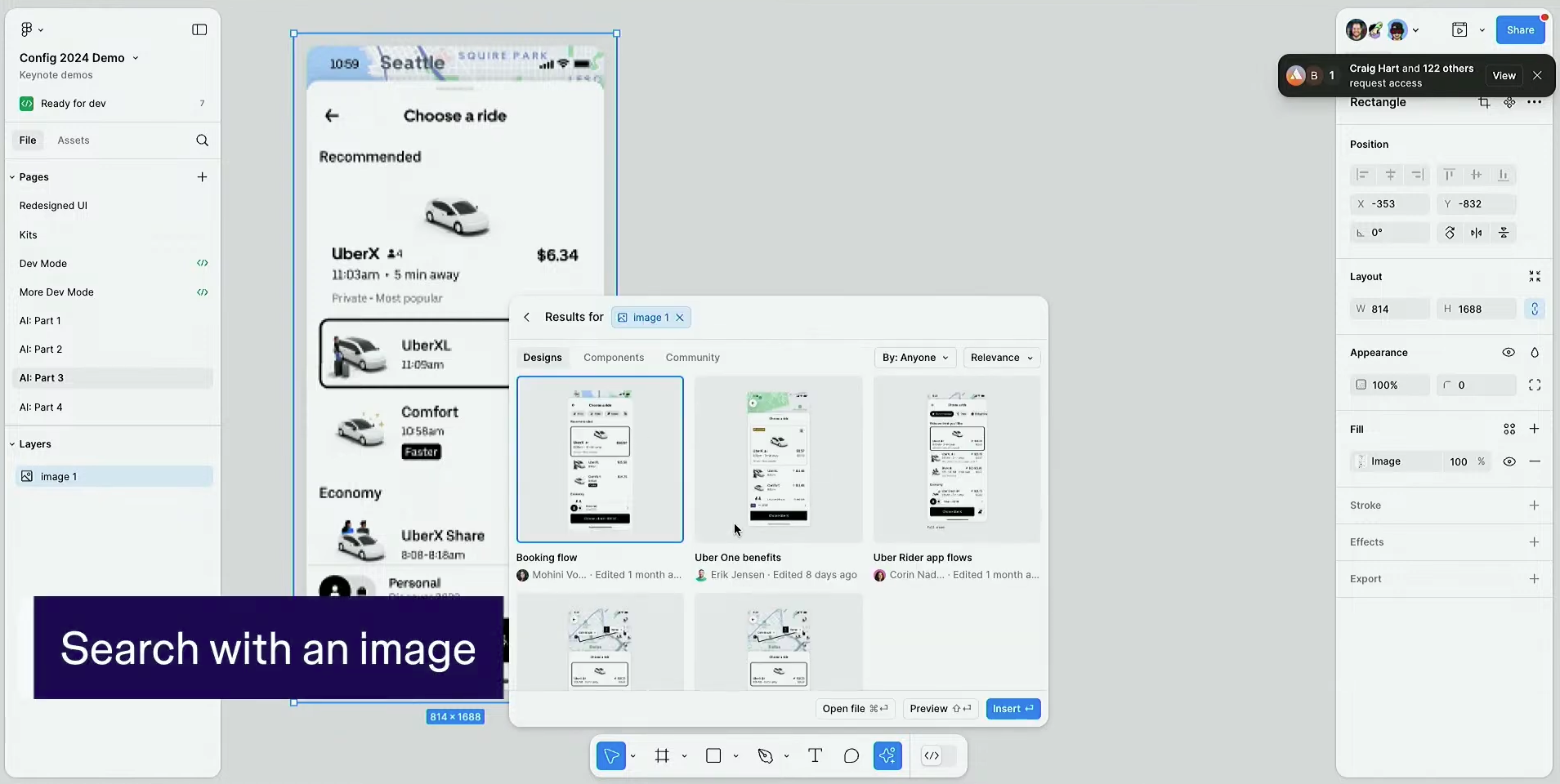Open Rectangle shape tool dropdown arrow
Screen dimensions: 1560x784
735,756
